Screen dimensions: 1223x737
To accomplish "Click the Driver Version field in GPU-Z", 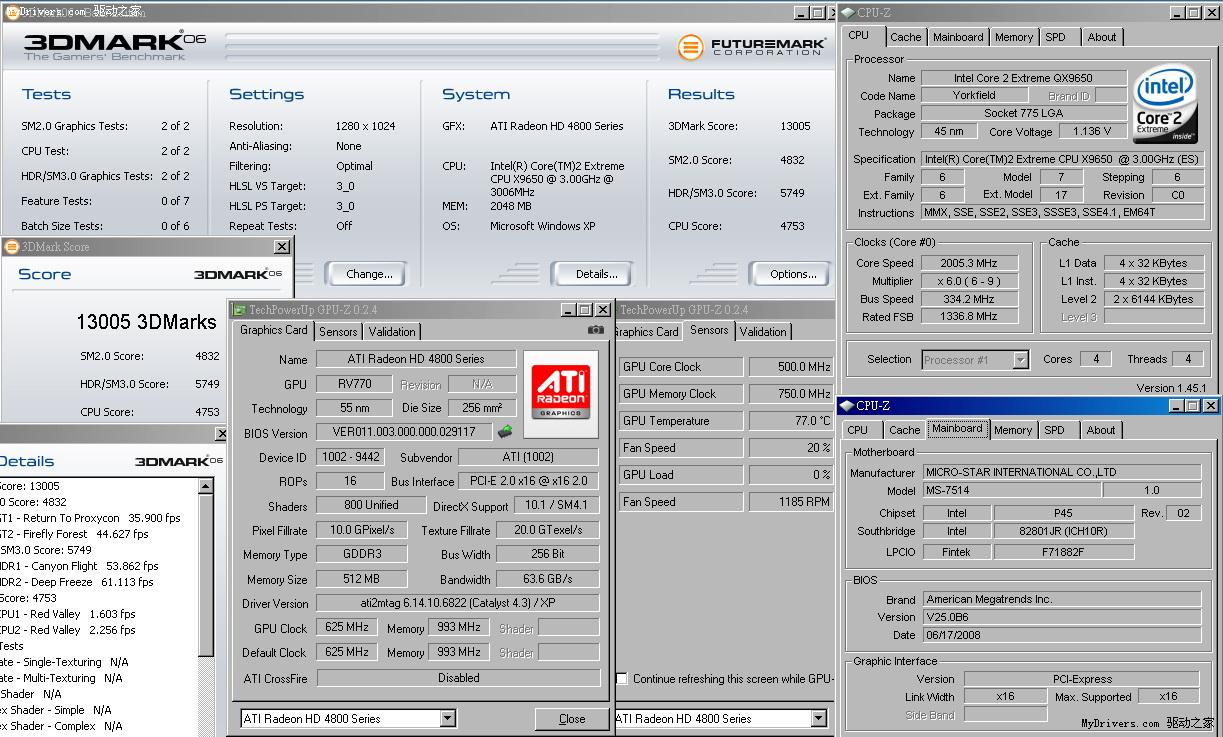I will point(458,604).
